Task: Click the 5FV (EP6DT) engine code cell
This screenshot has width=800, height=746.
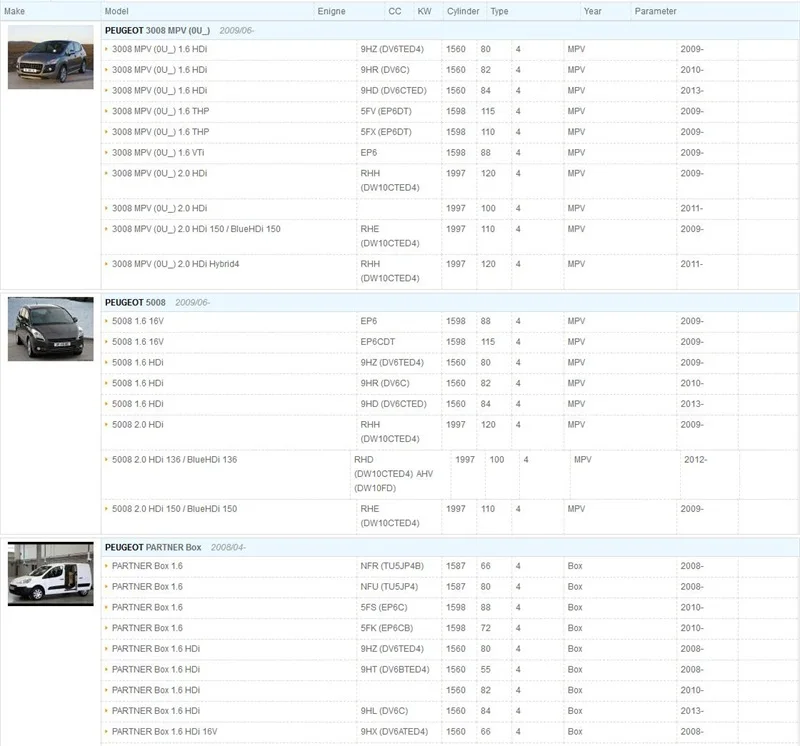Action: 386,111
